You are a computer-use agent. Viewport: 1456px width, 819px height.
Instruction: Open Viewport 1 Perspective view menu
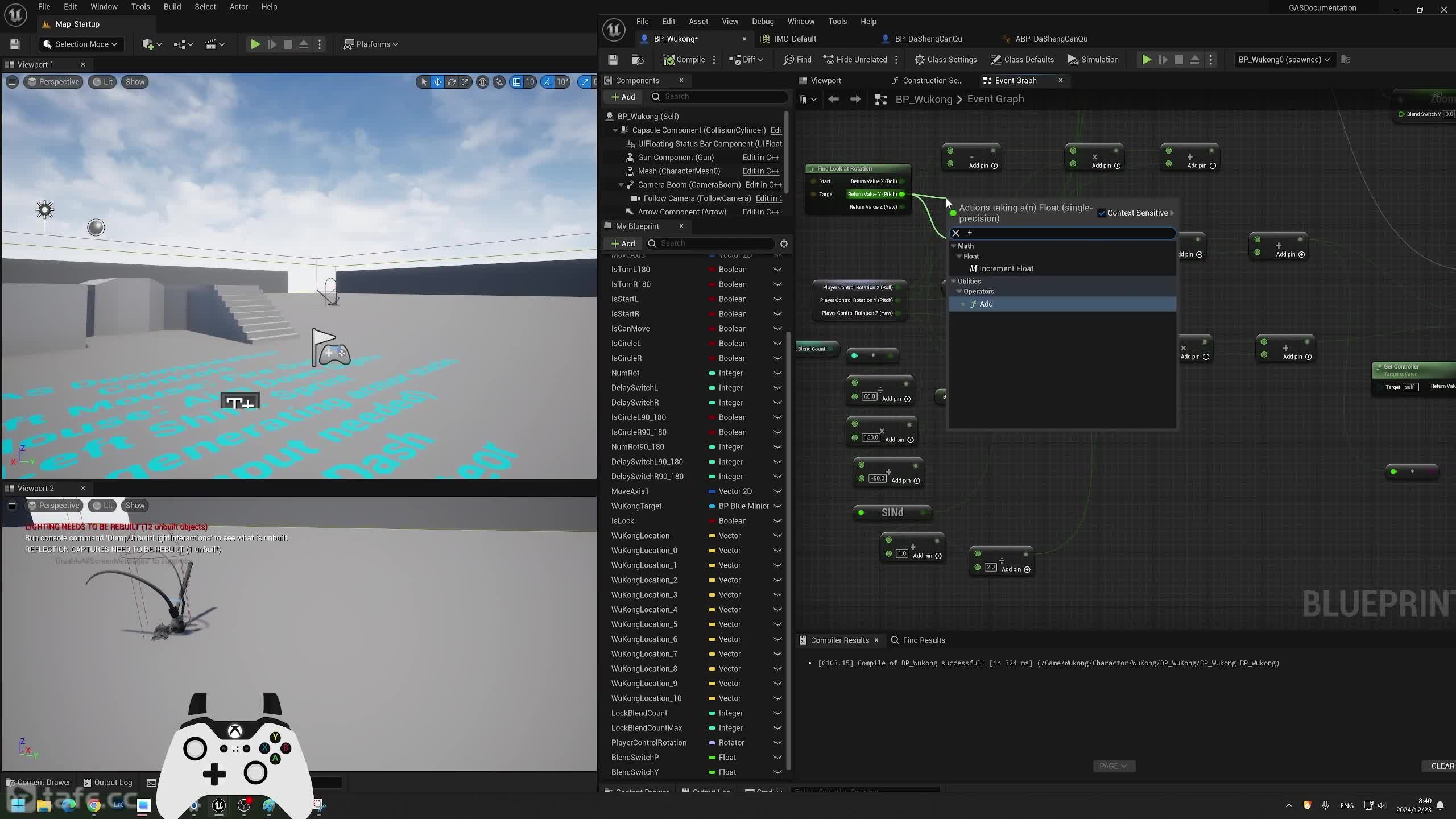tap(53, 82)
